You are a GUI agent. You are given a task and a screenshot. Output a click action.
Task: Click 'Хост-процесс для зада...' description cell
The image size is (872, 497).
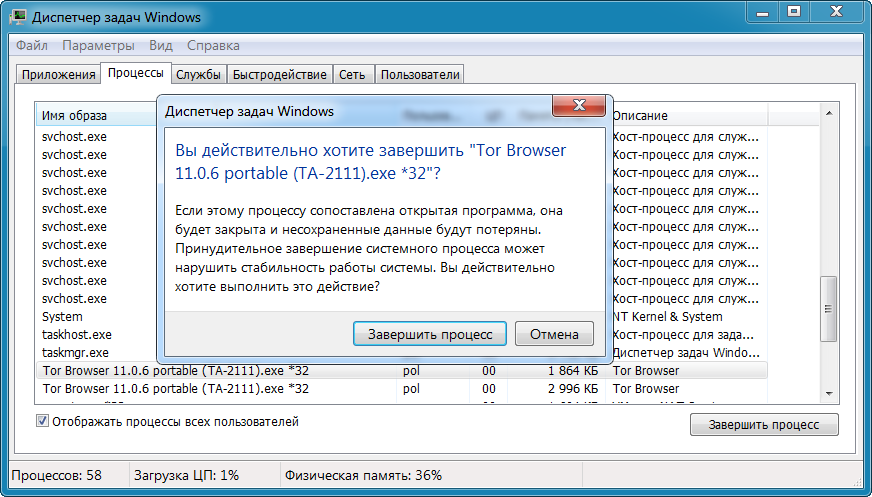point(683,335)
